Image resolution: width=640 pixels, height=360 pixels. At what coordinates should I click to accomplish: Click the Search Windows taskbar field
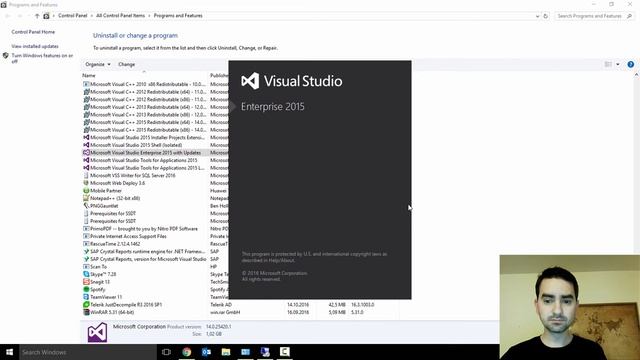[x=88, y=352]
